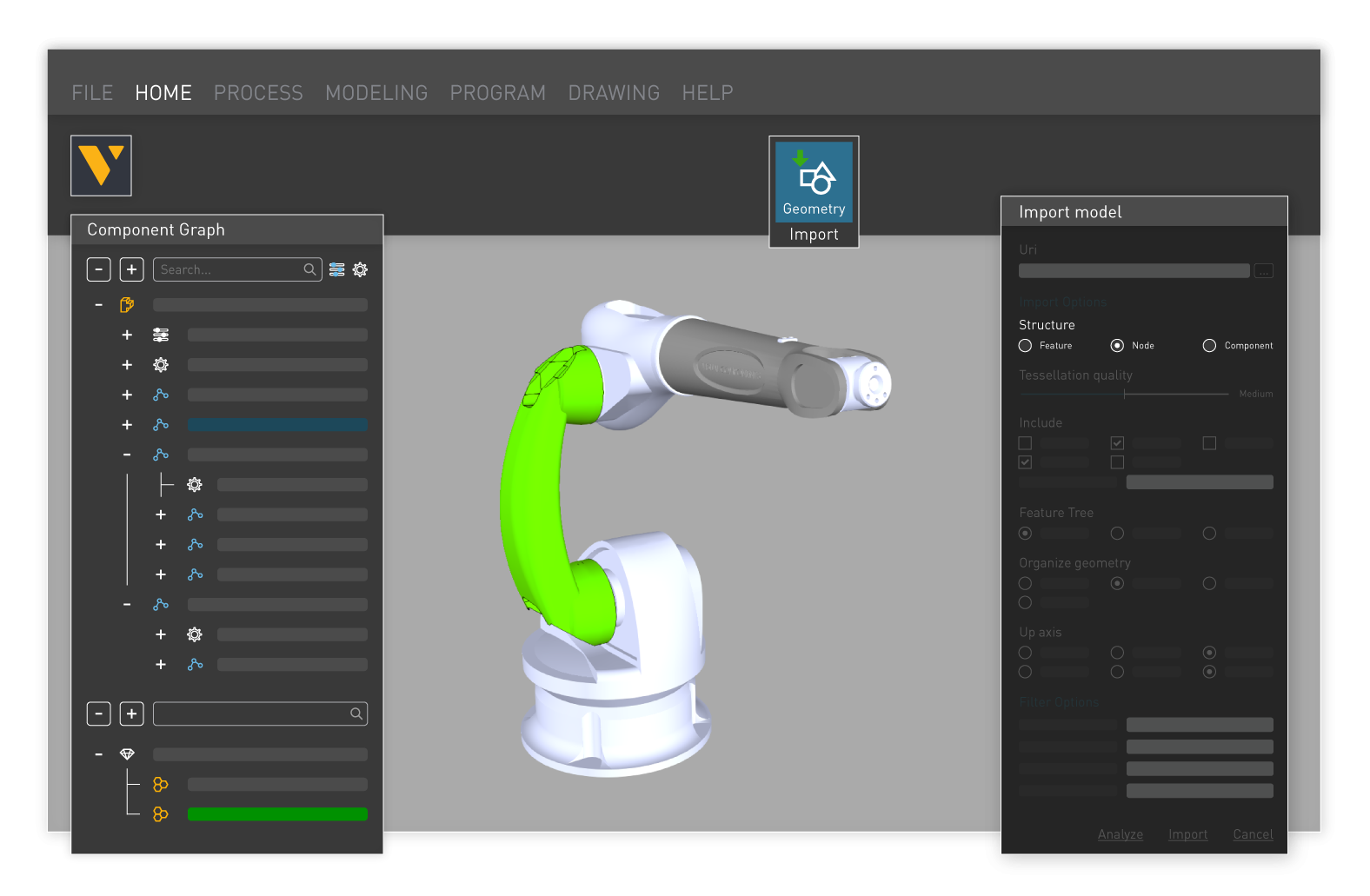Select the Feature structure radio button
Viewport: 1370px width, 896px height.
[1025, 346]
